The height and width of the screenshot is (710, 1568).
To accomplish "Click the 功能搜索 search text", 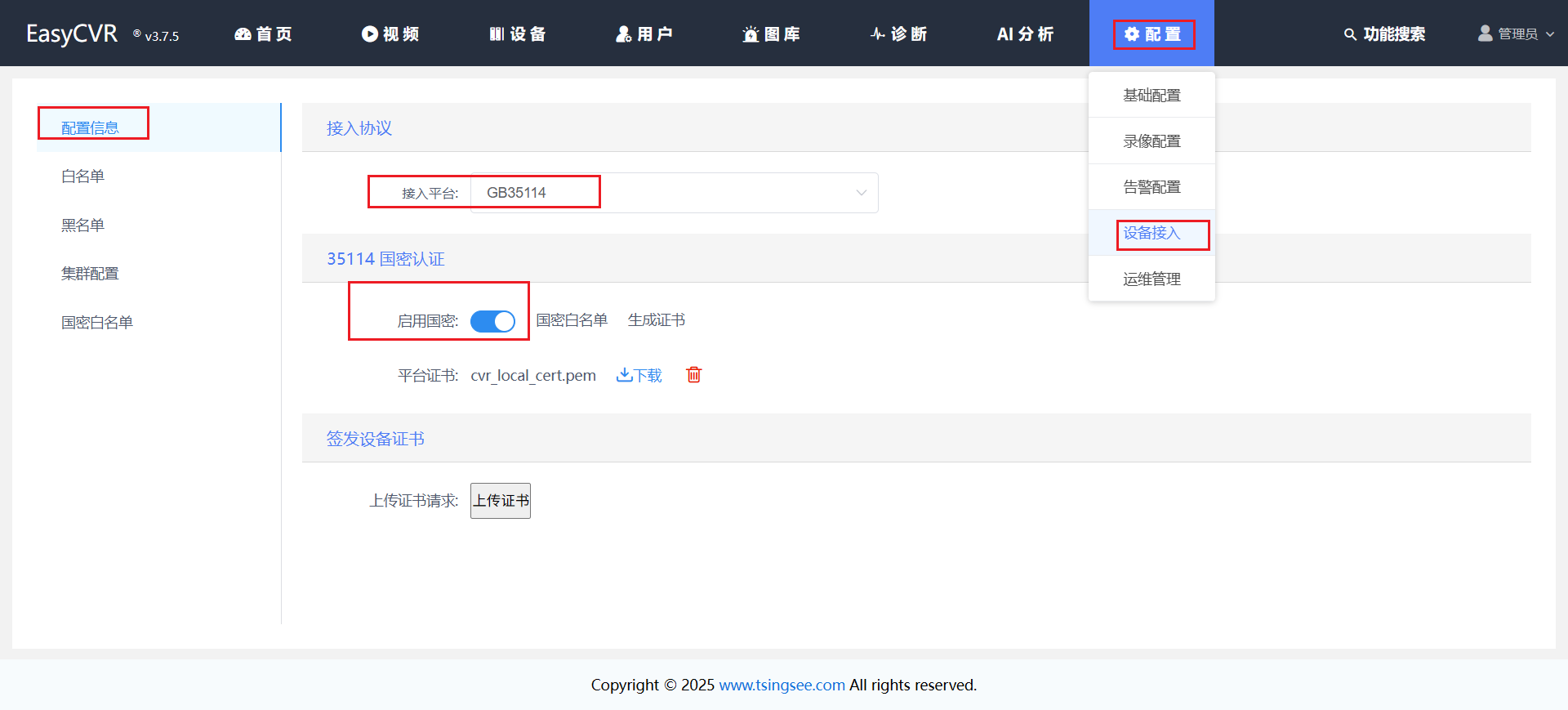I will click(1394, 33).
